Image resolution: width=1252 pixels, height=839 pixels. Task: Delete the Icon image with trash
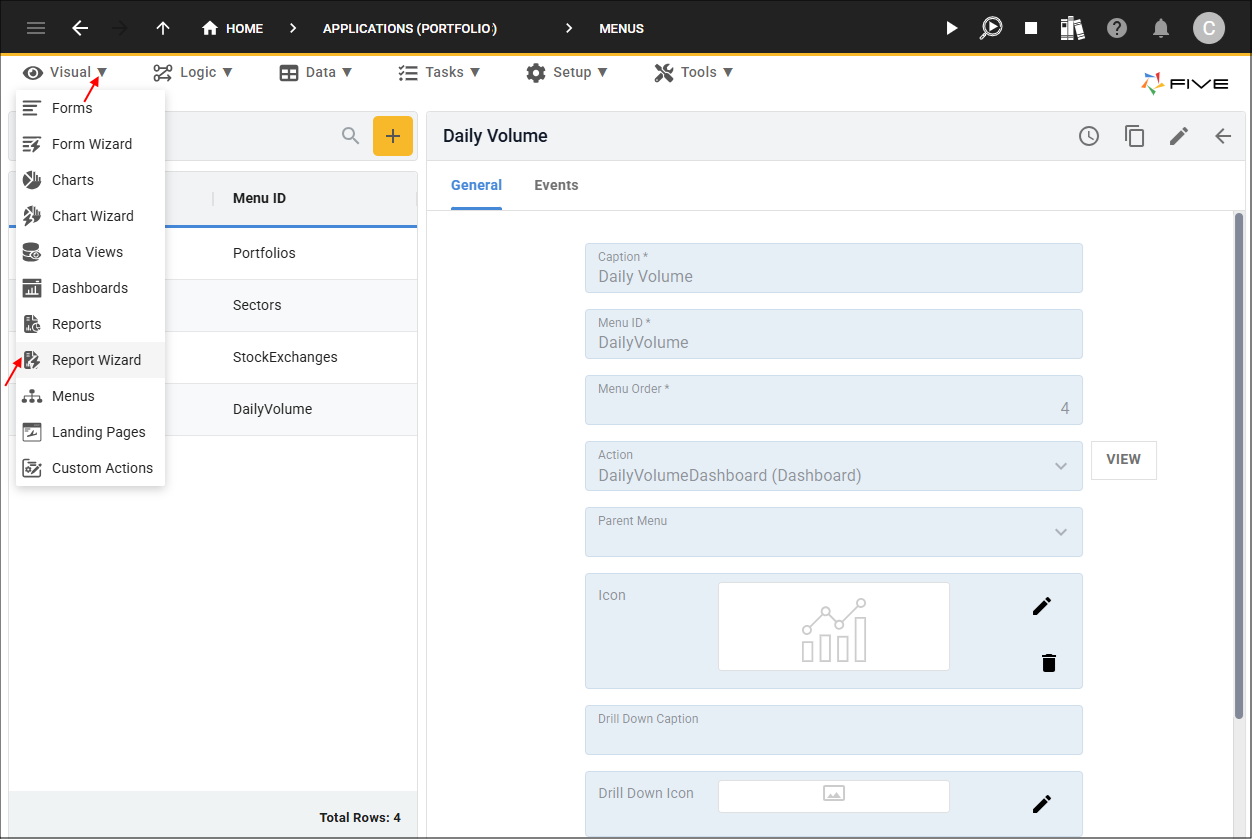(x=1048, y=662)
